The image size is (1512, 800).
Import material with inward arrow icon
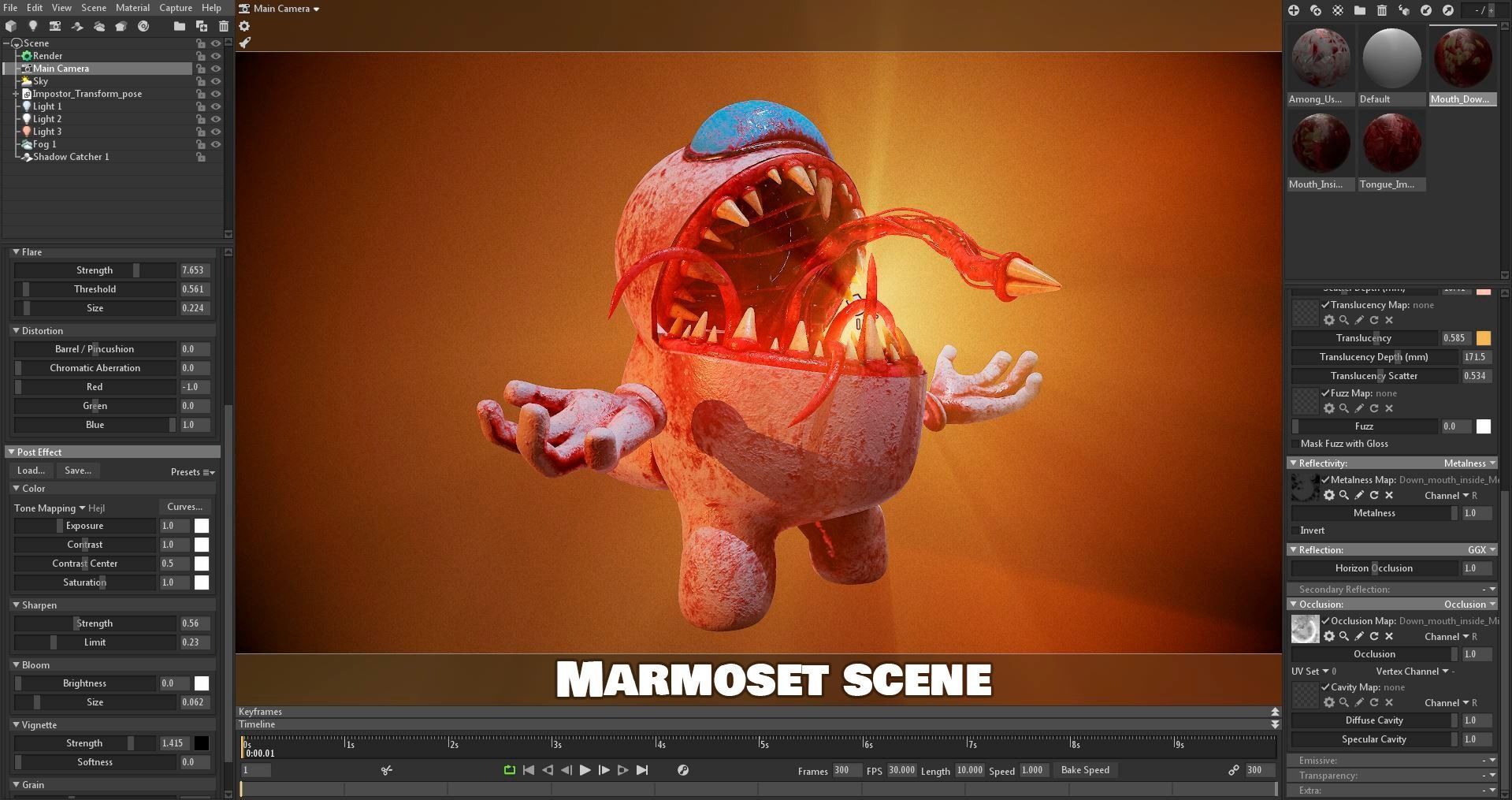[1426, 10]
